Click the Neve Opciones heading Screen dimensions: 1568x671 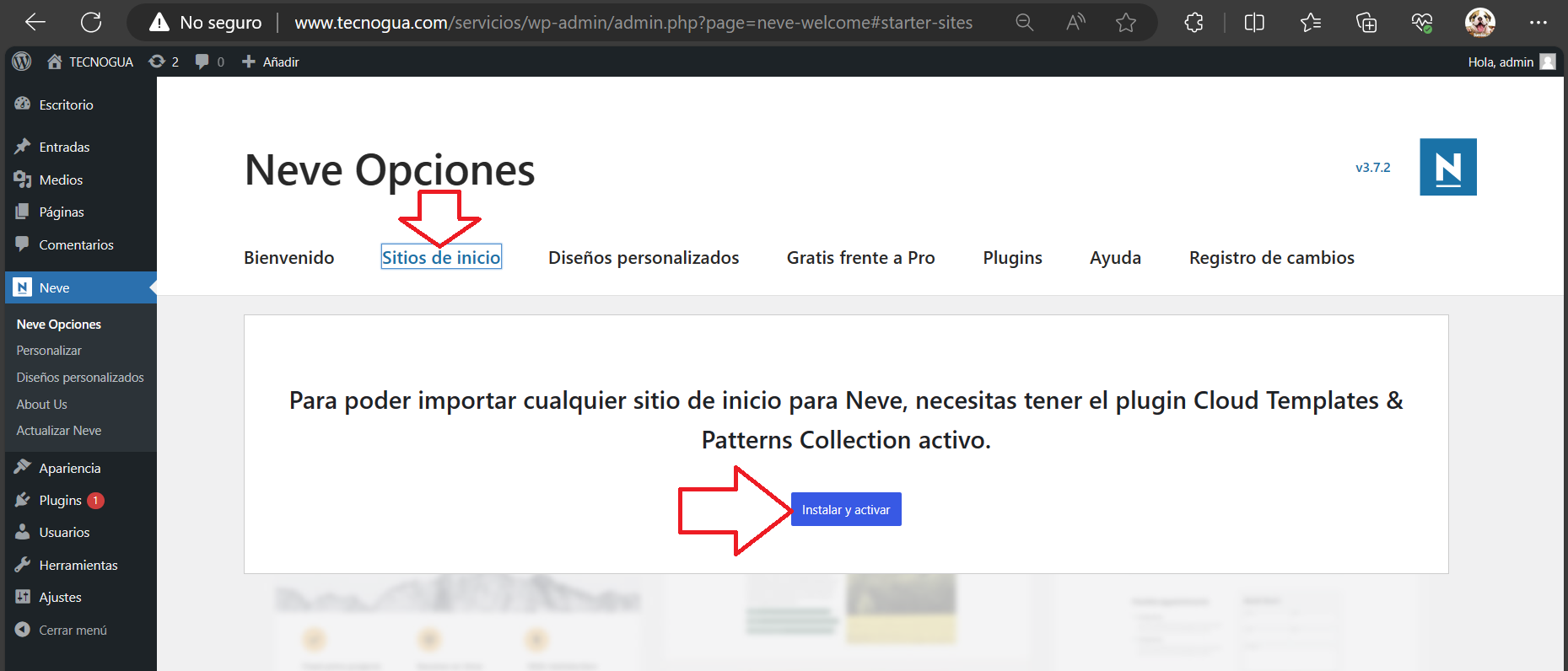390,170
